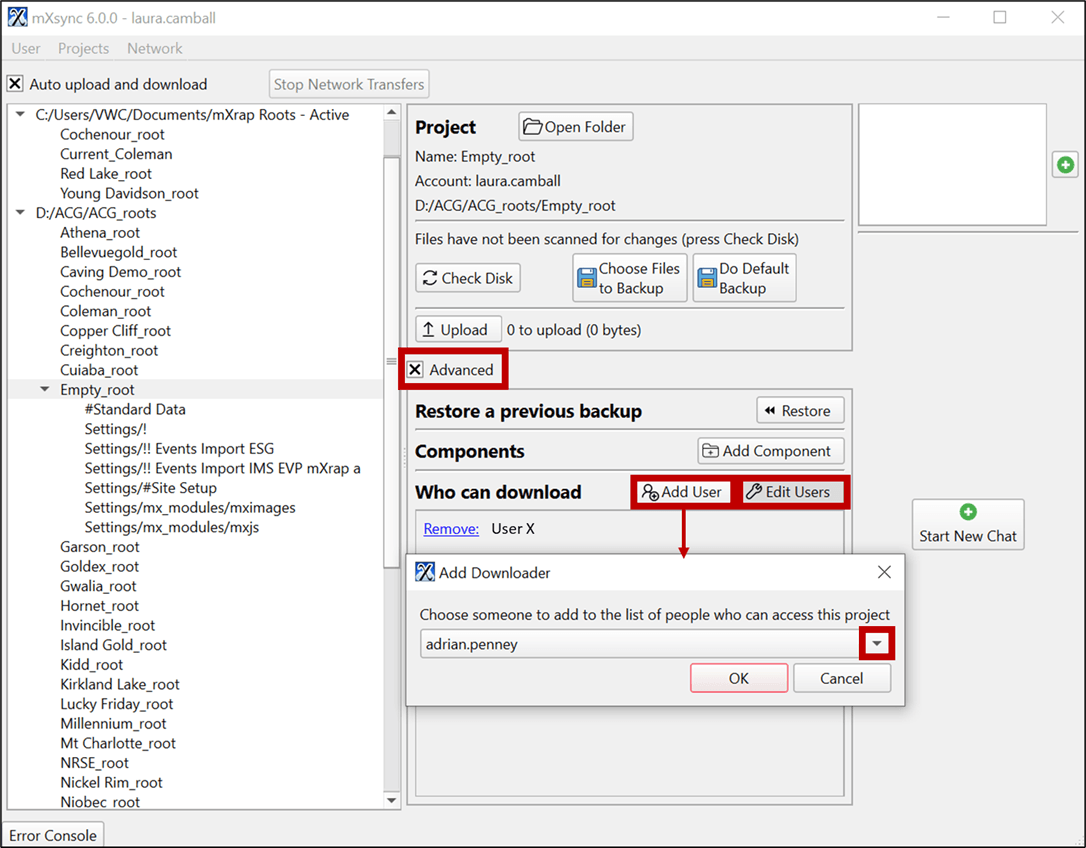
Task: Confirm Add Downloader with OK
Action: coord(738,678)
